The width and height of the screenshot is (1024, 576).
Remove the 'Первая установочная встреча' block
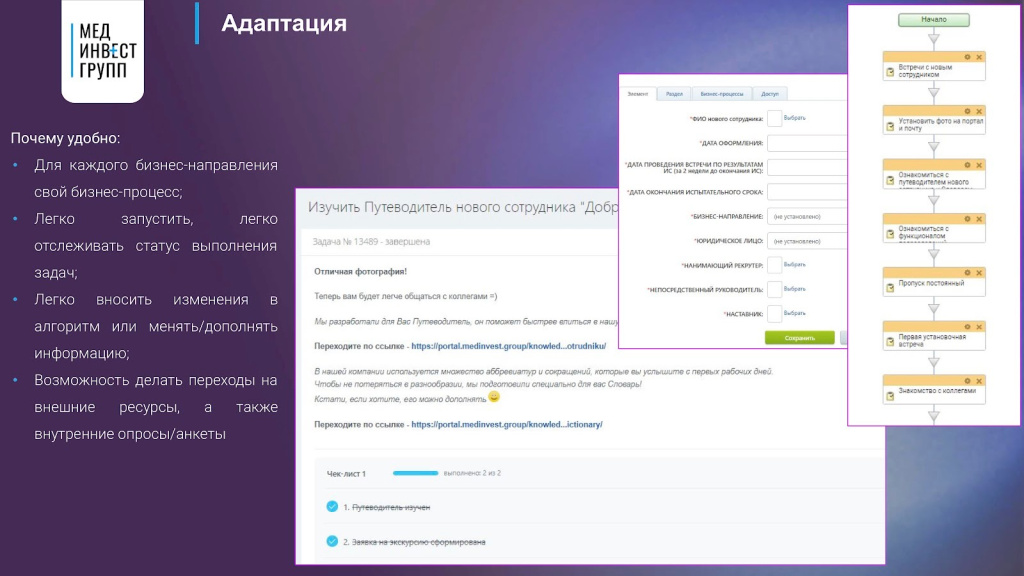978,325
